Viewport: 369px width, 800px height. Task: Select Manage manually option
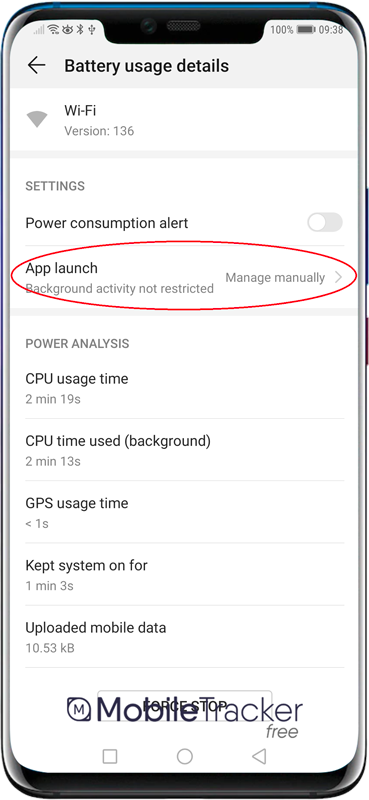click(x=275, y=278)
